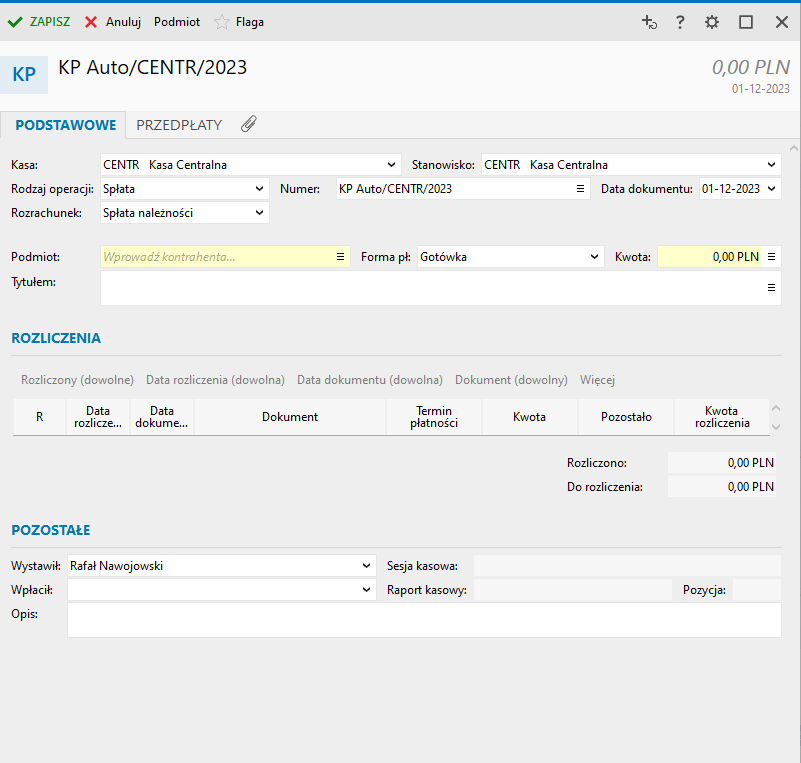Click the hamburger menu in Tytułem field
This screenshot has height=763, width=801.
tap(772, 287)
